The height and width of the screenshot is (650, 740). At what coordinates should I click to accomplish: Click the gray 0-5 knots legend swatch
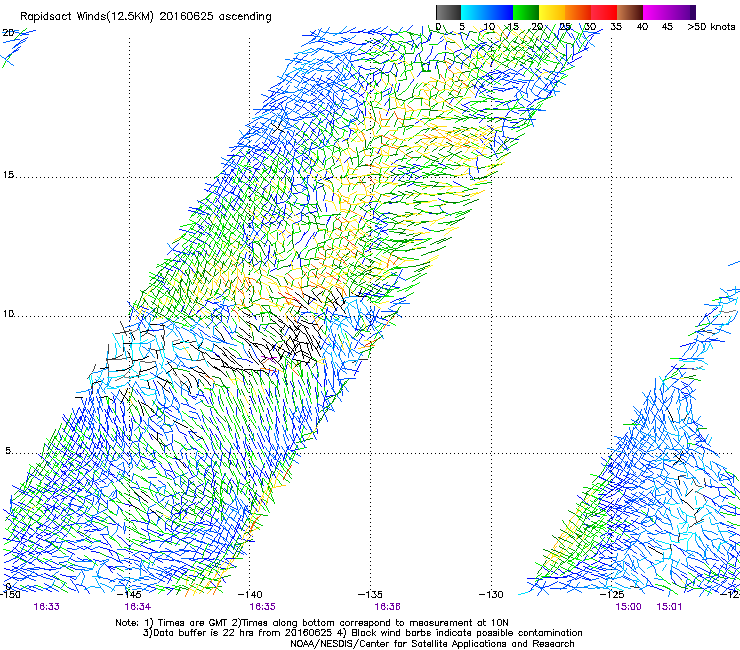(x=448, y=12)
